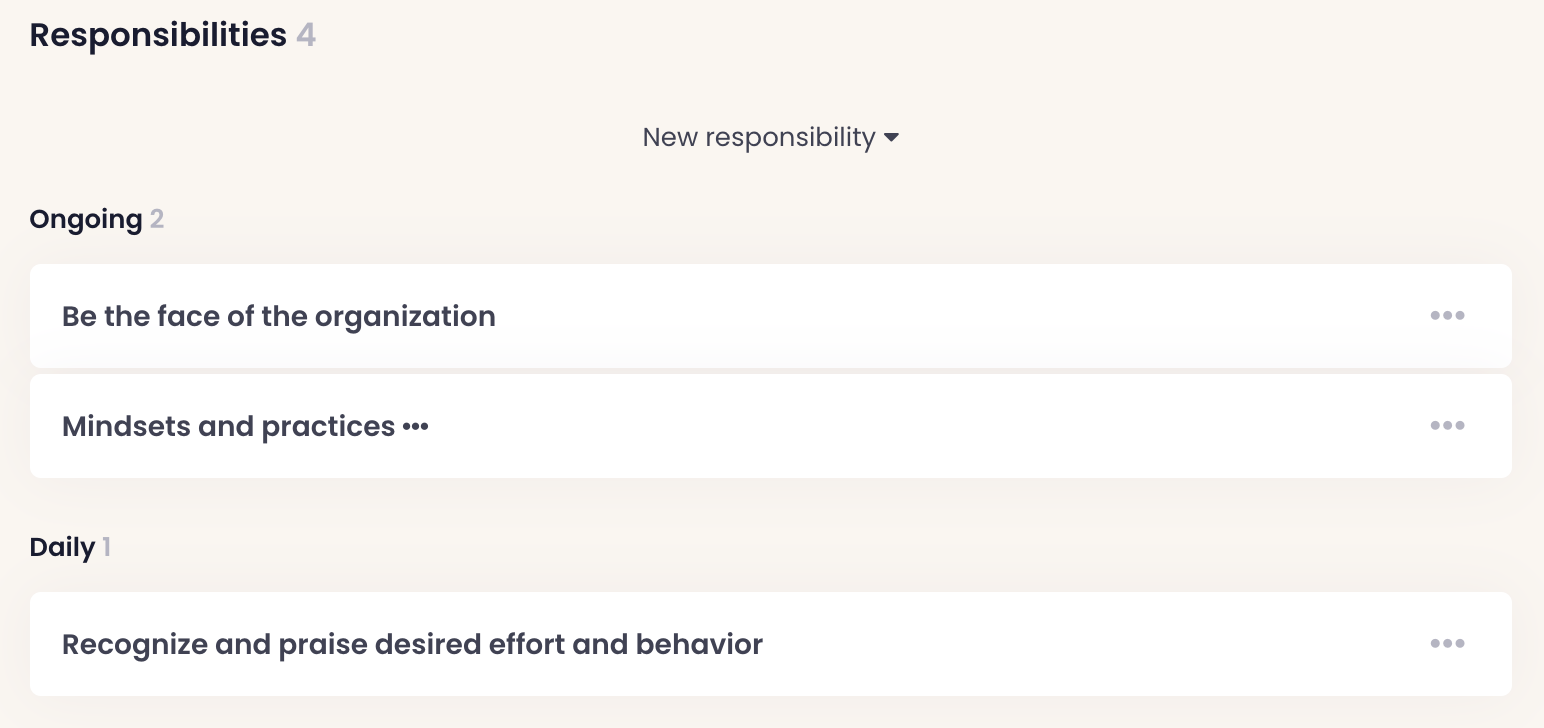Click the Daily section heading
This screenshot has width=1544, height=728.
pos(62,547)
